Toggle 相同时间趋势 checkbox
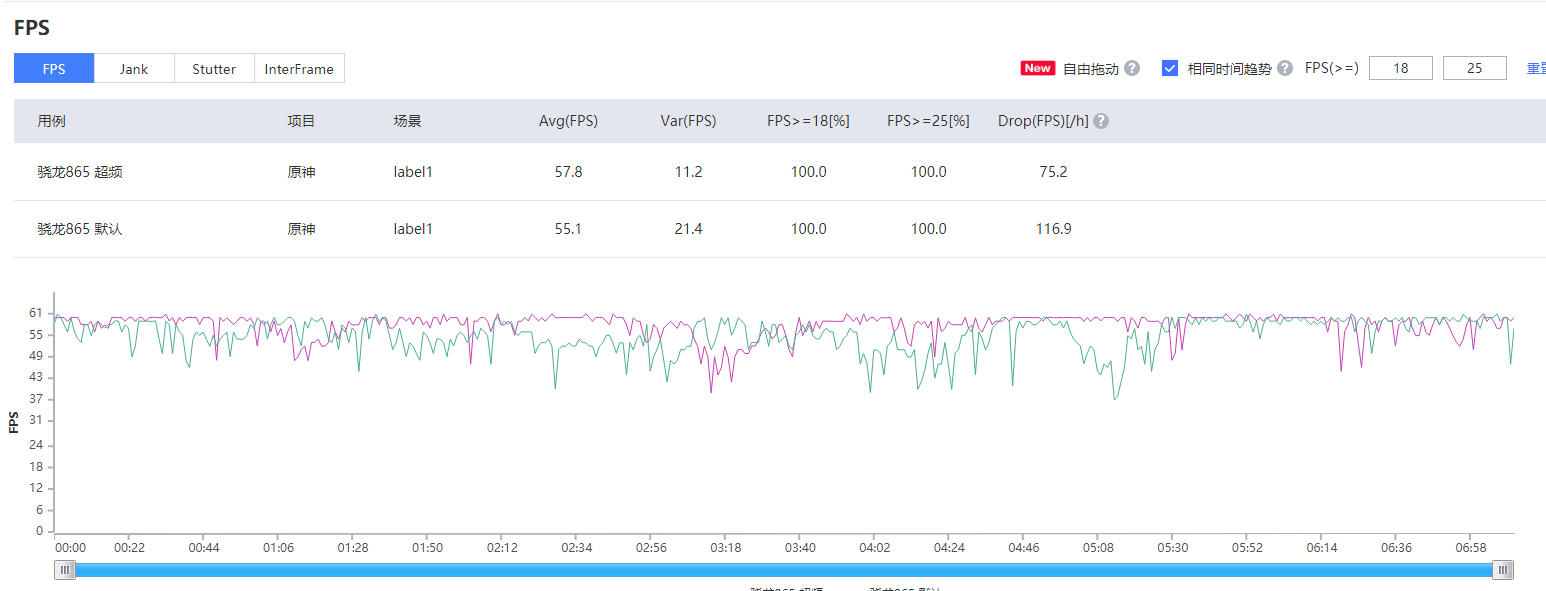The image size is (1546, 591). pos(1170,69)
